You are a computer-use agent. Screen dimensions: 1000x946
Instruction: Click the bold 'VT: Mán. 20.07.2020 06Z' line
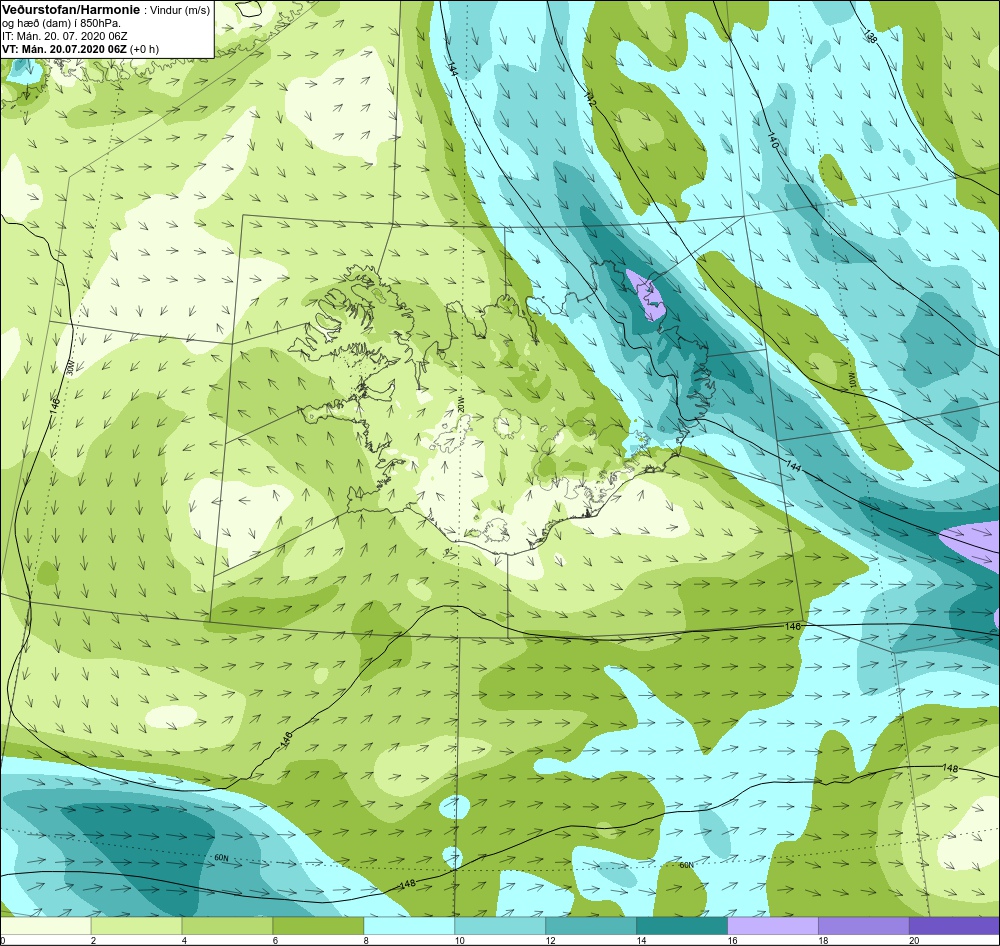pos(64,49)
